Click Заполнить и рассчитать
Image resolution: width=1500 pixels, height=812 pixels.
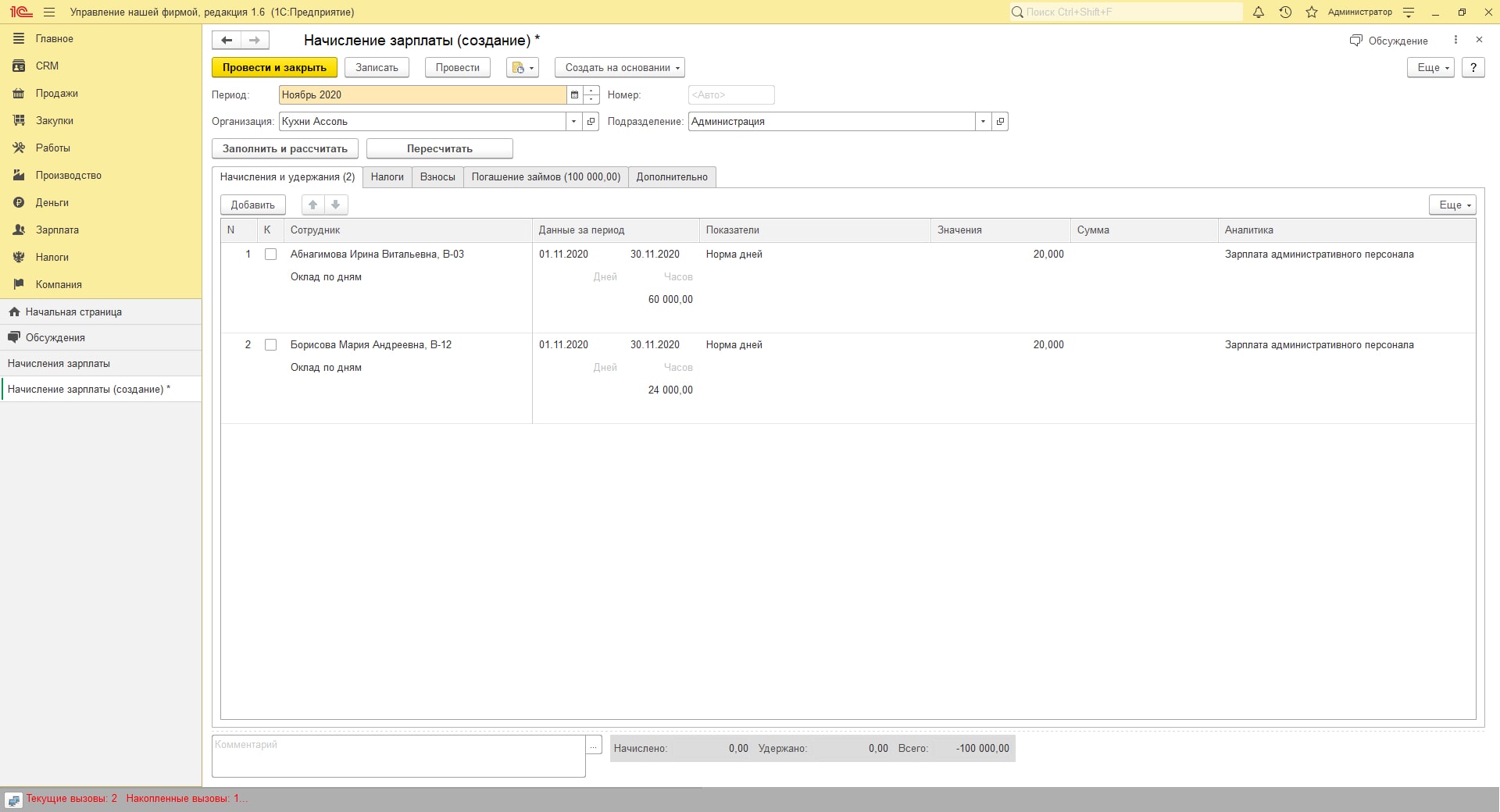coord(285,148)
